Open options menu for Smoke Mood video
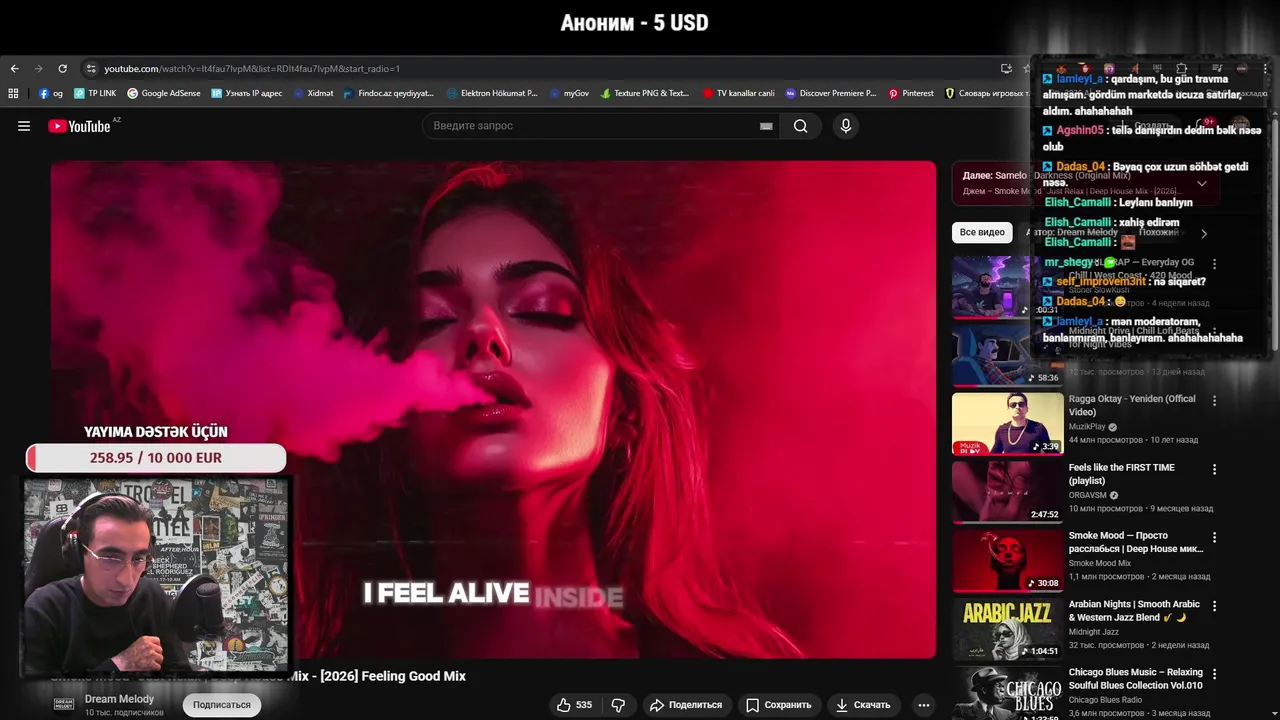Viewport: 1280px width, 720px height. click(x=1214, y=537)
